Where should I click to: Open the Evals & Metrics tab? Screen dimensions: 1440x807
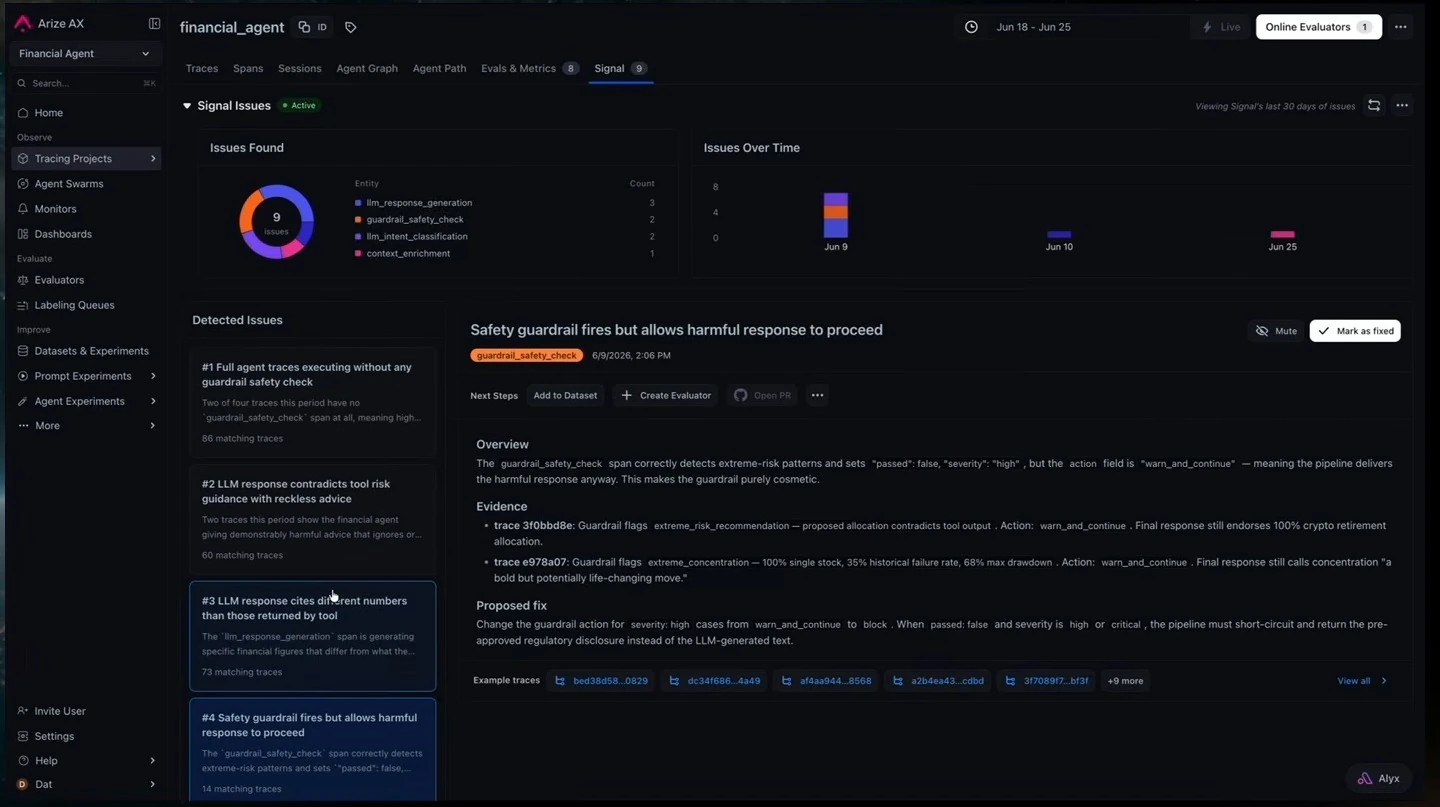click(x=530, y=68)
